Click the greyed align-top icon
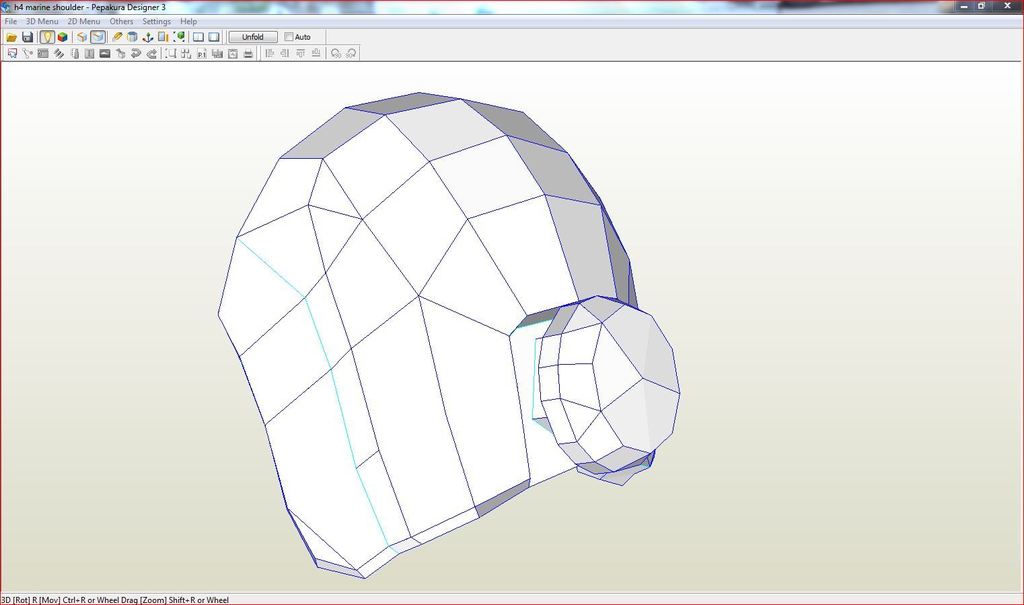 [300, 54]
